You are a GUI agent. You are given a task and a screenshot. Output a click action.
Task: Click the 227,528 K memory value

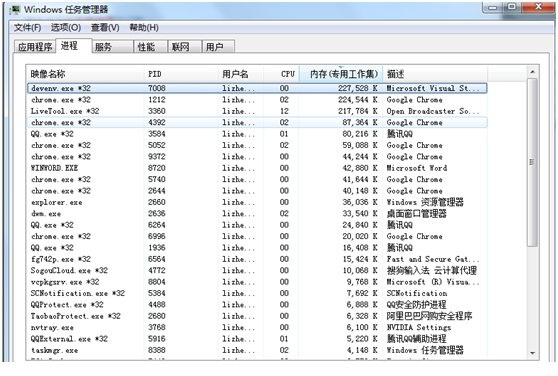(x=358, y=88)
